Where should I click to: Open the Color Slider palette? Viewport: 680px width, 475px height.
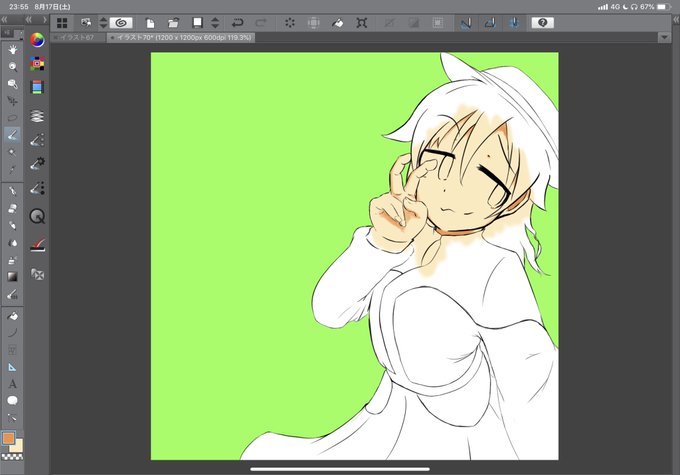37,87
